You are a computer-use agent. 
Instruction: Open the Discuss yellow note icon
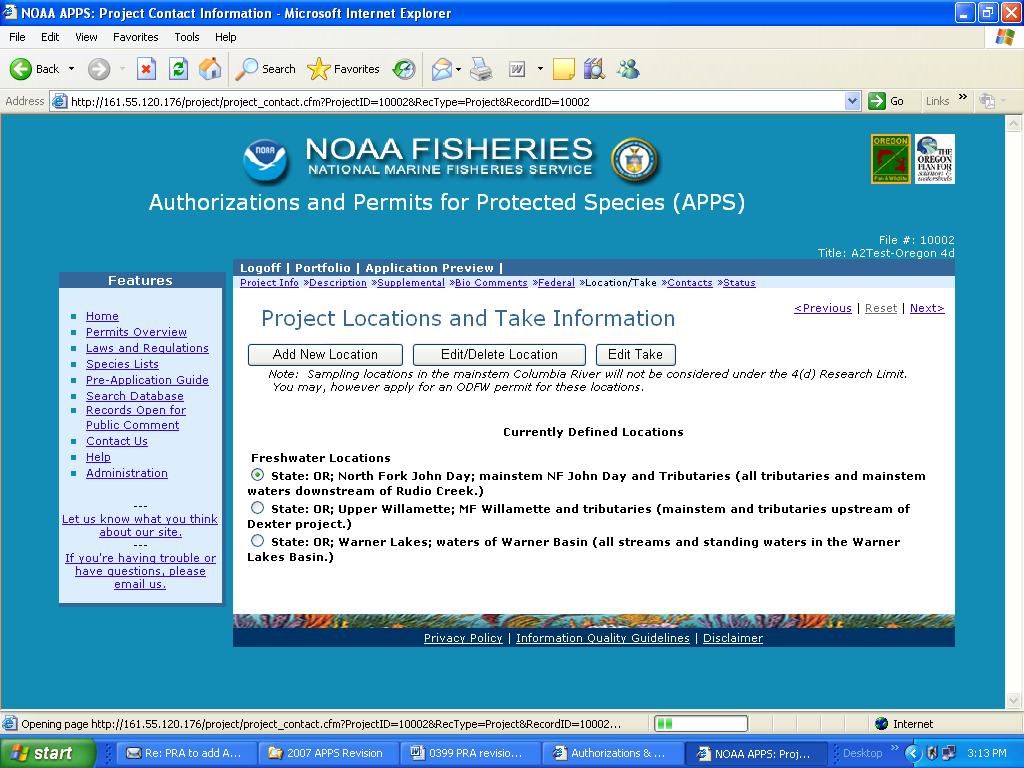(564, 69)
